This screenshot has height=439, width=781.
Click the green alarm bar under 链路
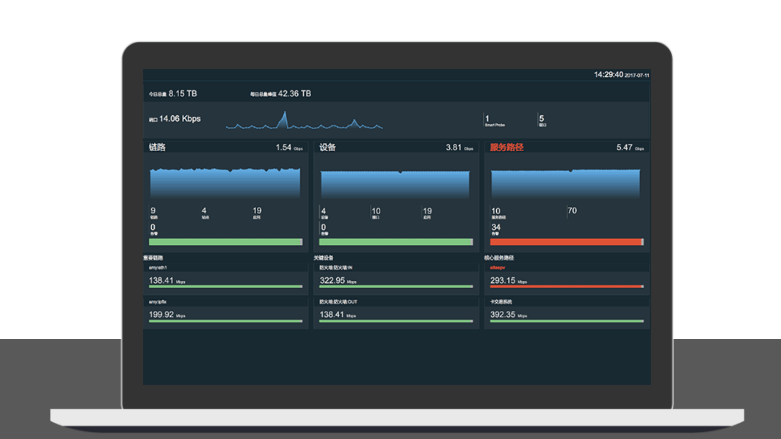(x=225, y=242)
